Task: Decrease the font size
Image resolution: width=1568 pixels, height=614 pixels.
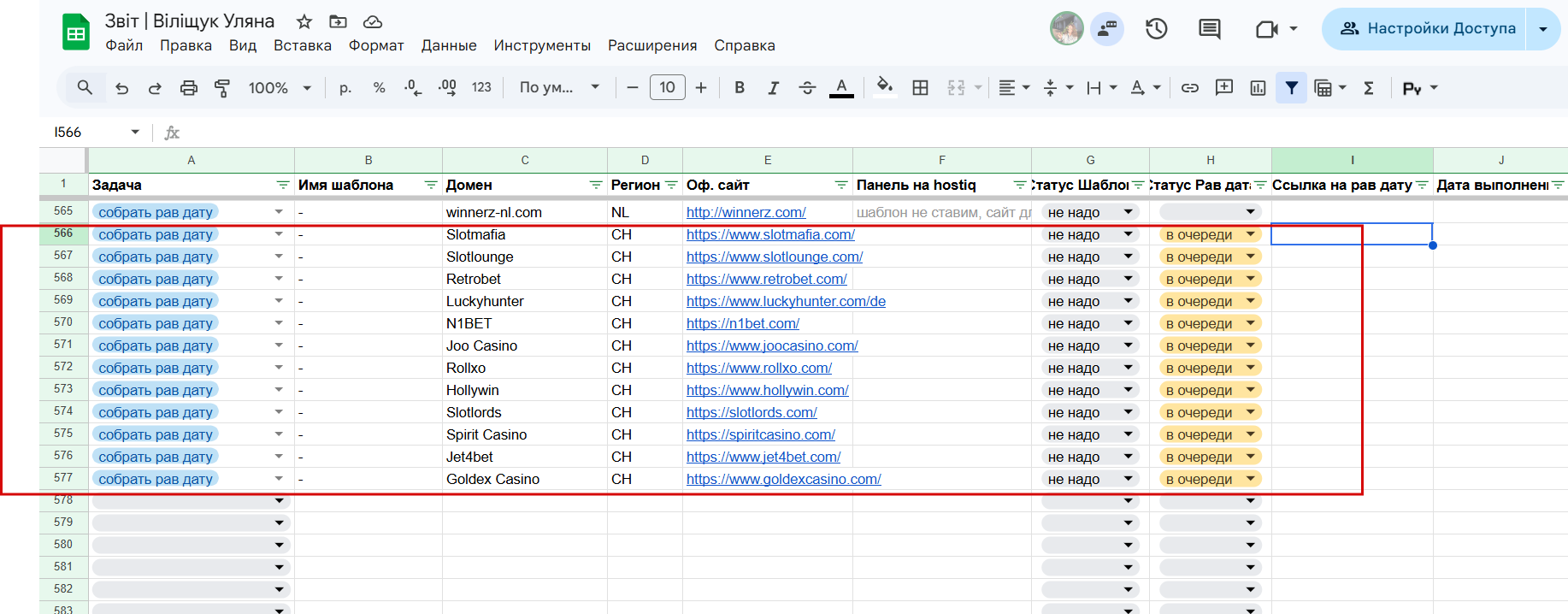Action: [633, 87]
